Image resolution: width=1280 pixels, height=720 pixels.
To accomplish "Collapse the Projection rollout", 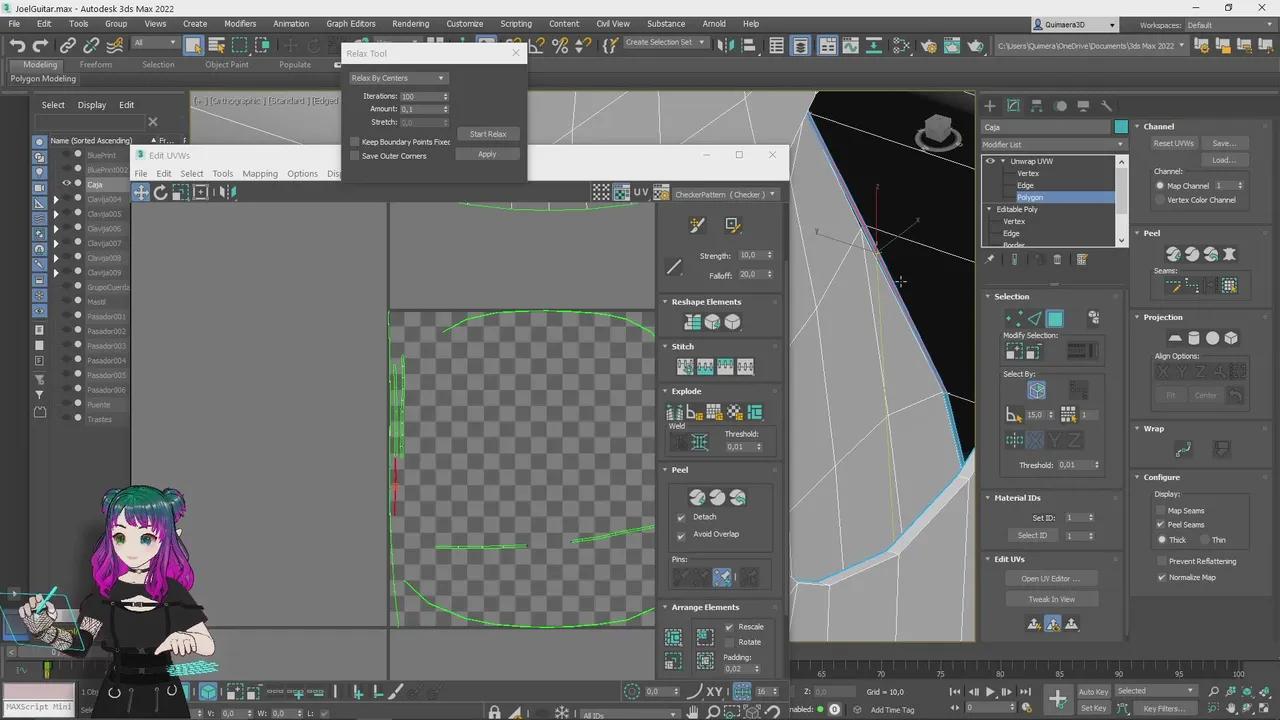I will pyautogui.click(x=1137, y=317).
